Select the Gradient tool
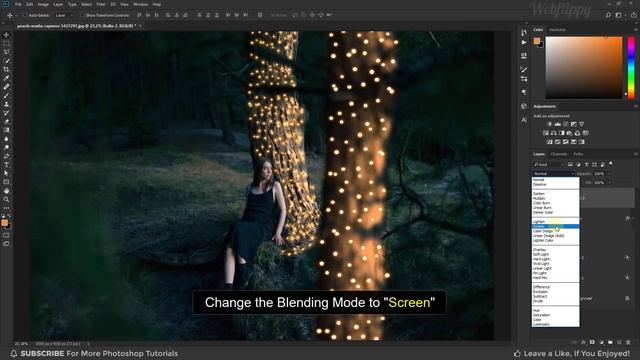This screenshot has width=640, height=360. 6,130
